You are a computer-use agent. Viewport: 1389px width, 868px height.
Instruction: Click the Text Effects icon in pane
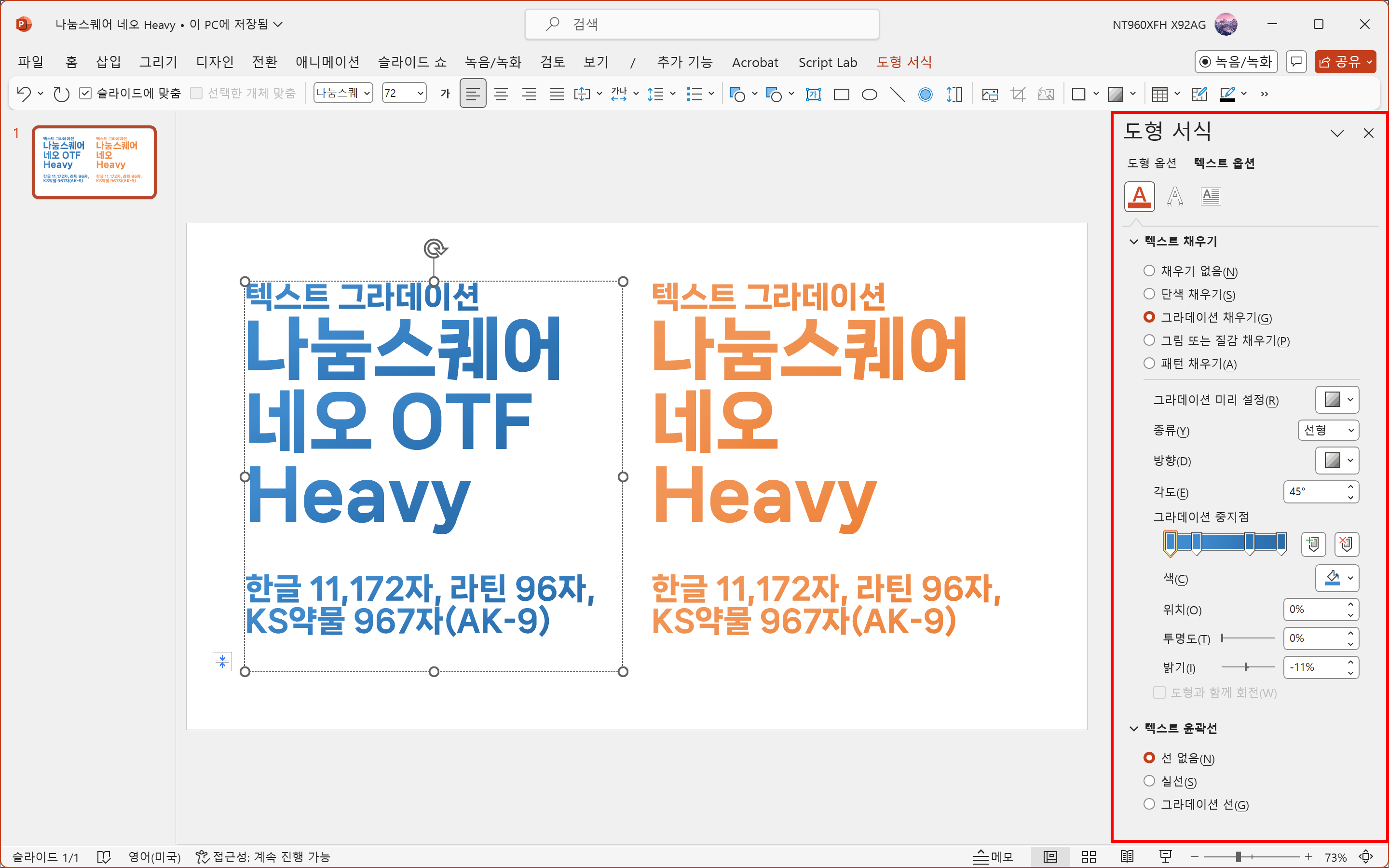point(1174,196)
